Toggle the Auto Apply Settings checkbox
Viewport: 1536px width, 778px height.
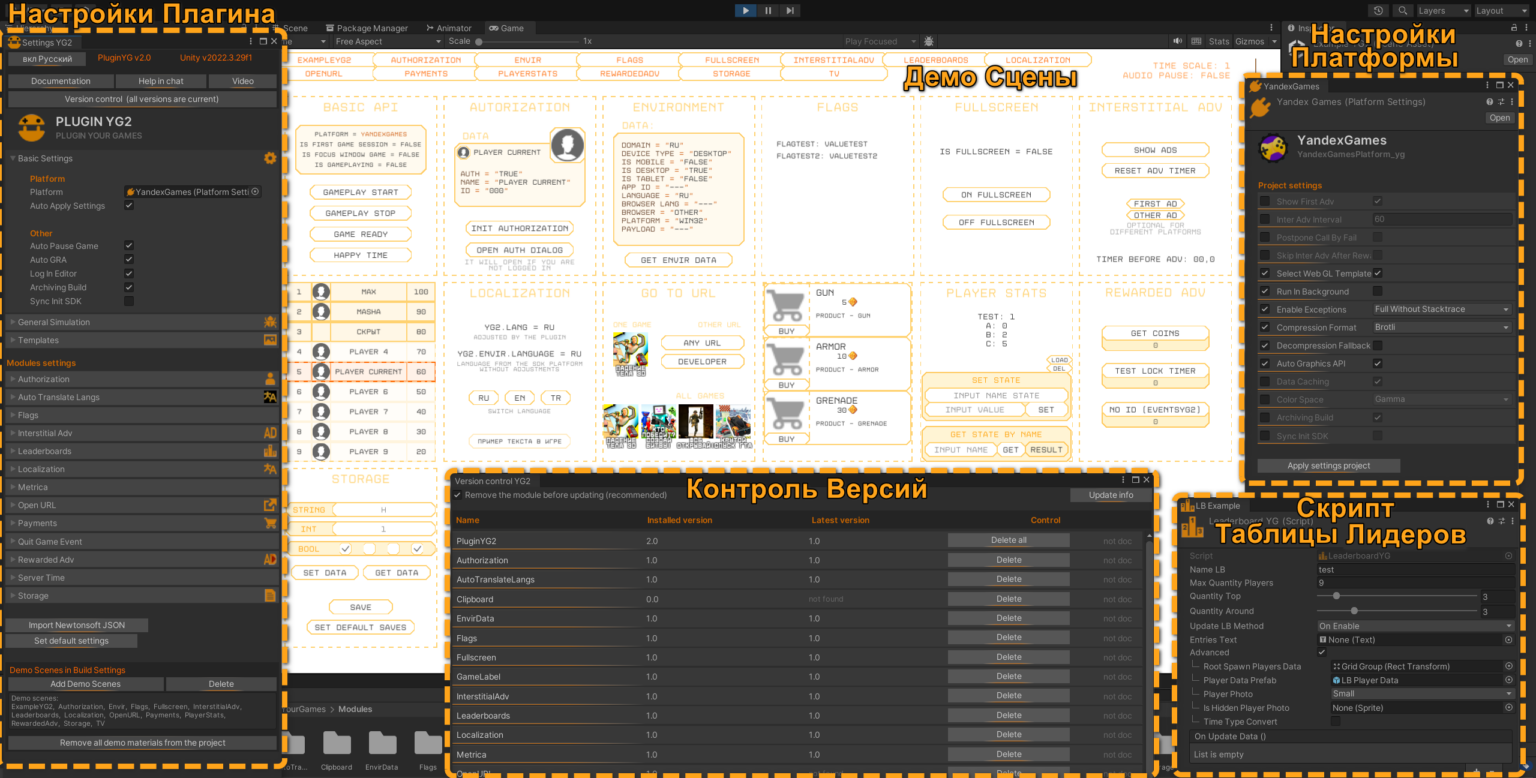pyautogui.click(x=129, y=206)
